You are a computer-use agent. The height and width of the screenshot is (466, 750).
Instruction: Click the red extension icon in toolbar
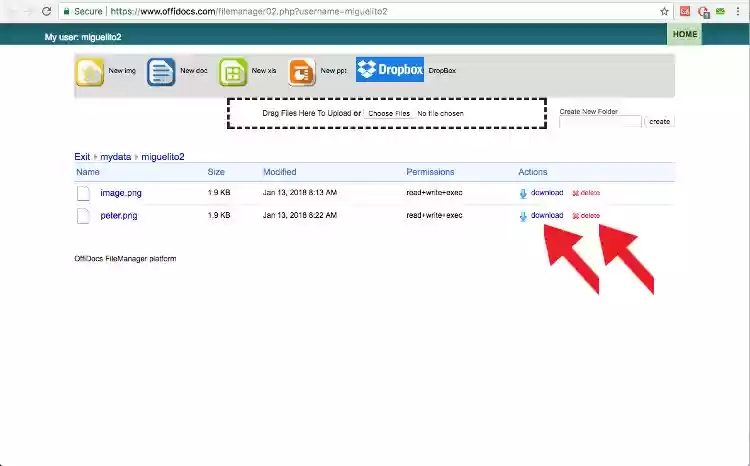pyautogui.click(x=685, y=11)
